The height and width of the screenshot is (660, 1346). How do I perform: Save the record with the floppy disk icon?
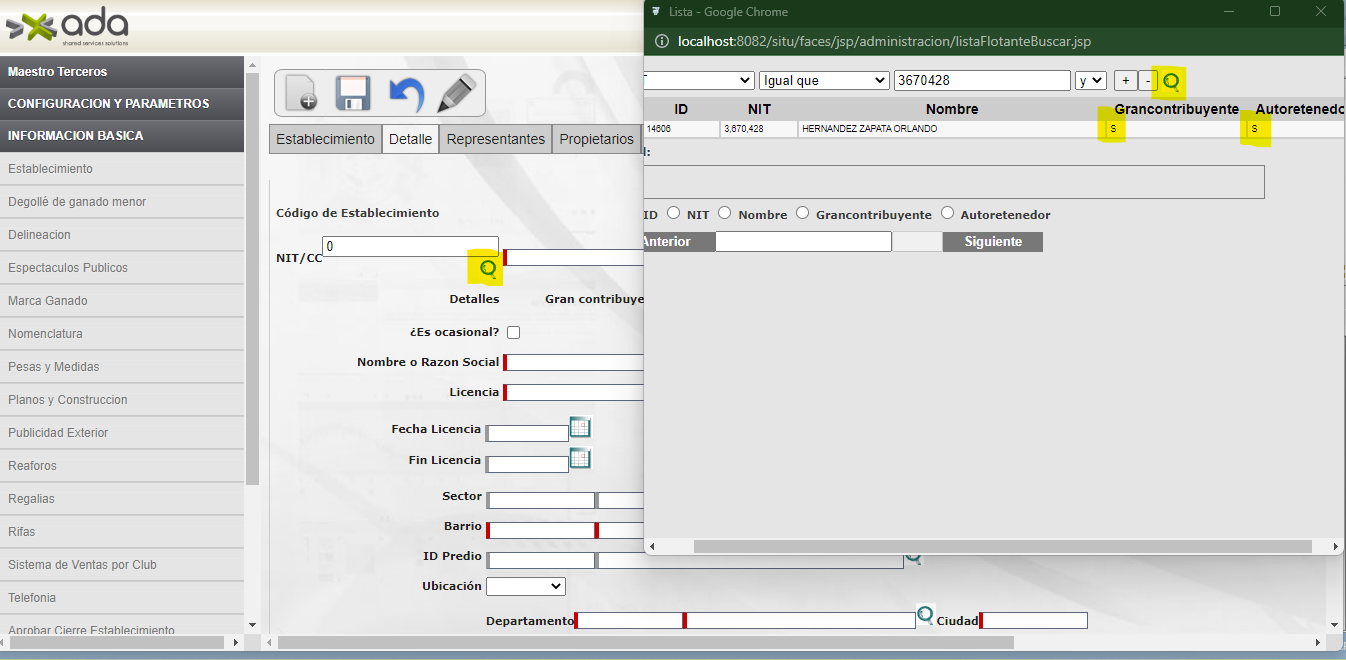(x=353, y=94)
